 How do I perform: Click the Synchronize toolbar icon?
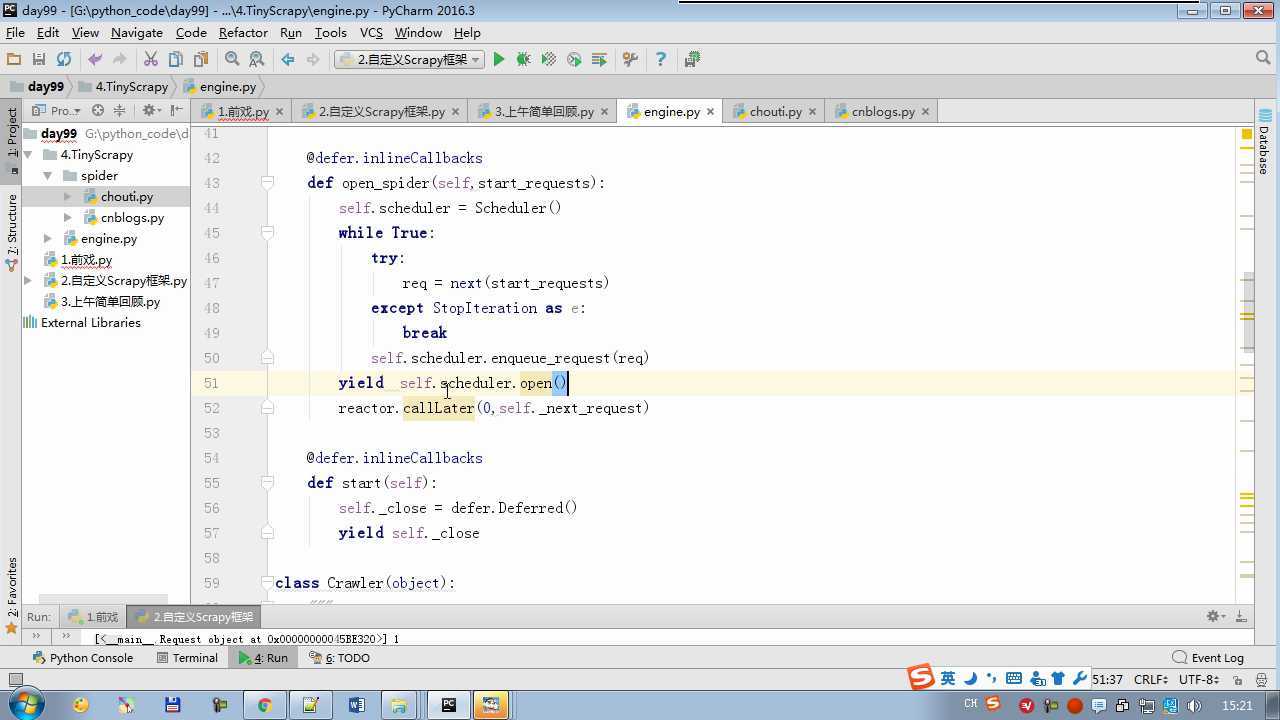click(64, 60)
